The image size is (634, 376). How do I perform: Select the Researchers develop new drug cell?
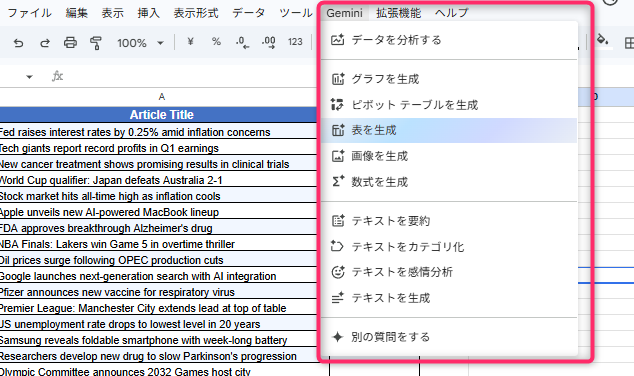[158, 356]
